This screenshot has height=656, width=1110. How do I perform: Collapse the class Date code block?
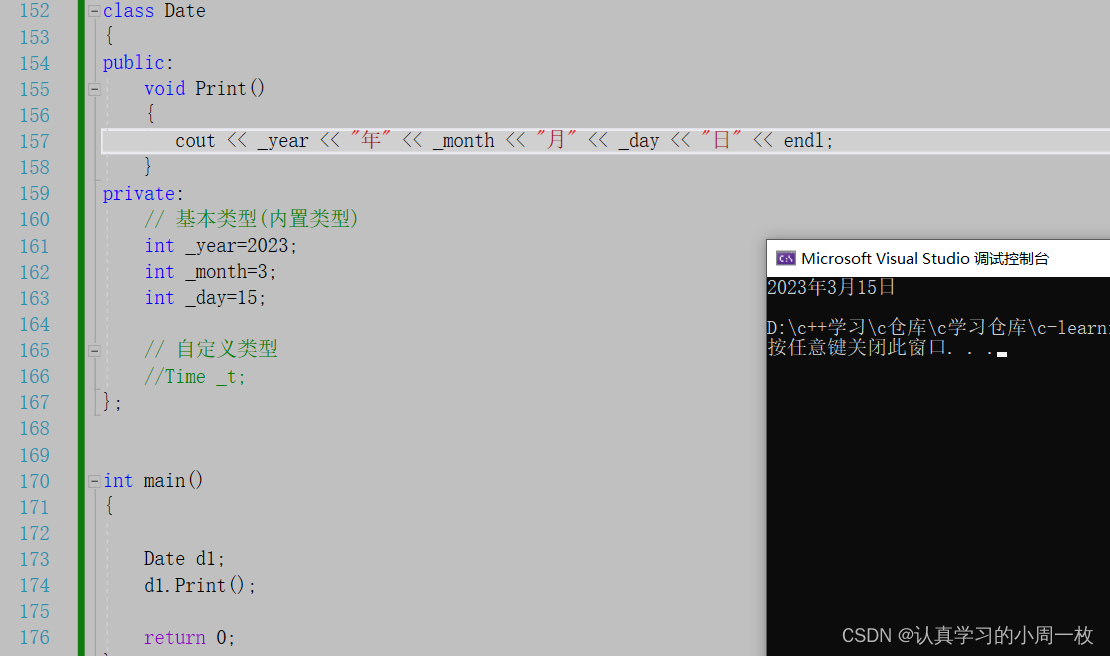[94, 11]
